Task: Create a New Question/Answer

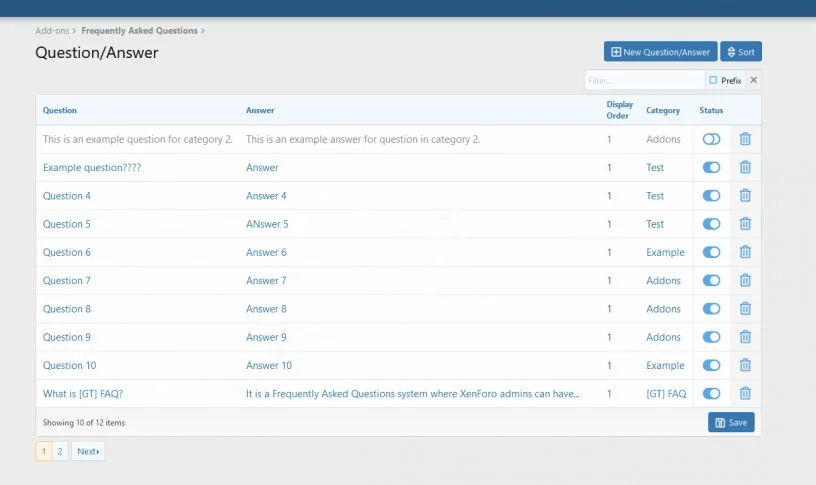Action: coord(660,52)
